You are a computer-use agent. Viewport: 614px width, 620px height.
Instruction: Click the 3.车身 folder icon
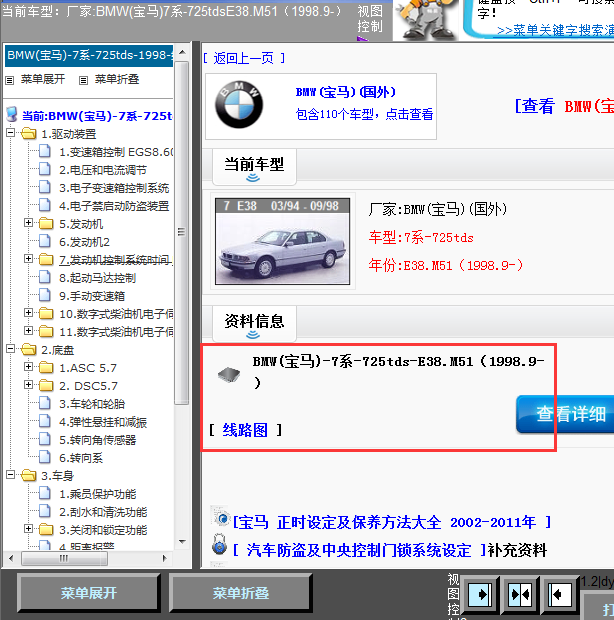click(x=28, y=475)
